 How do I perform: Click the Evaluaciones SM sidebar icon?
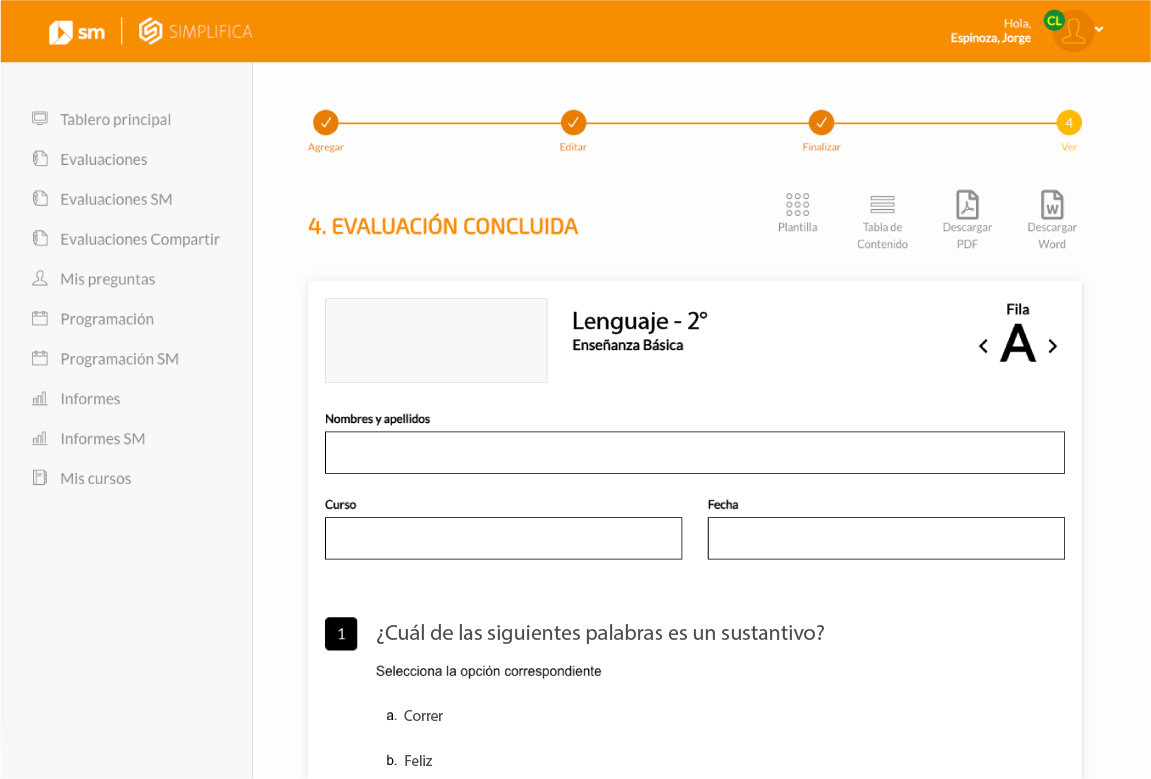(x=40, y=198)
